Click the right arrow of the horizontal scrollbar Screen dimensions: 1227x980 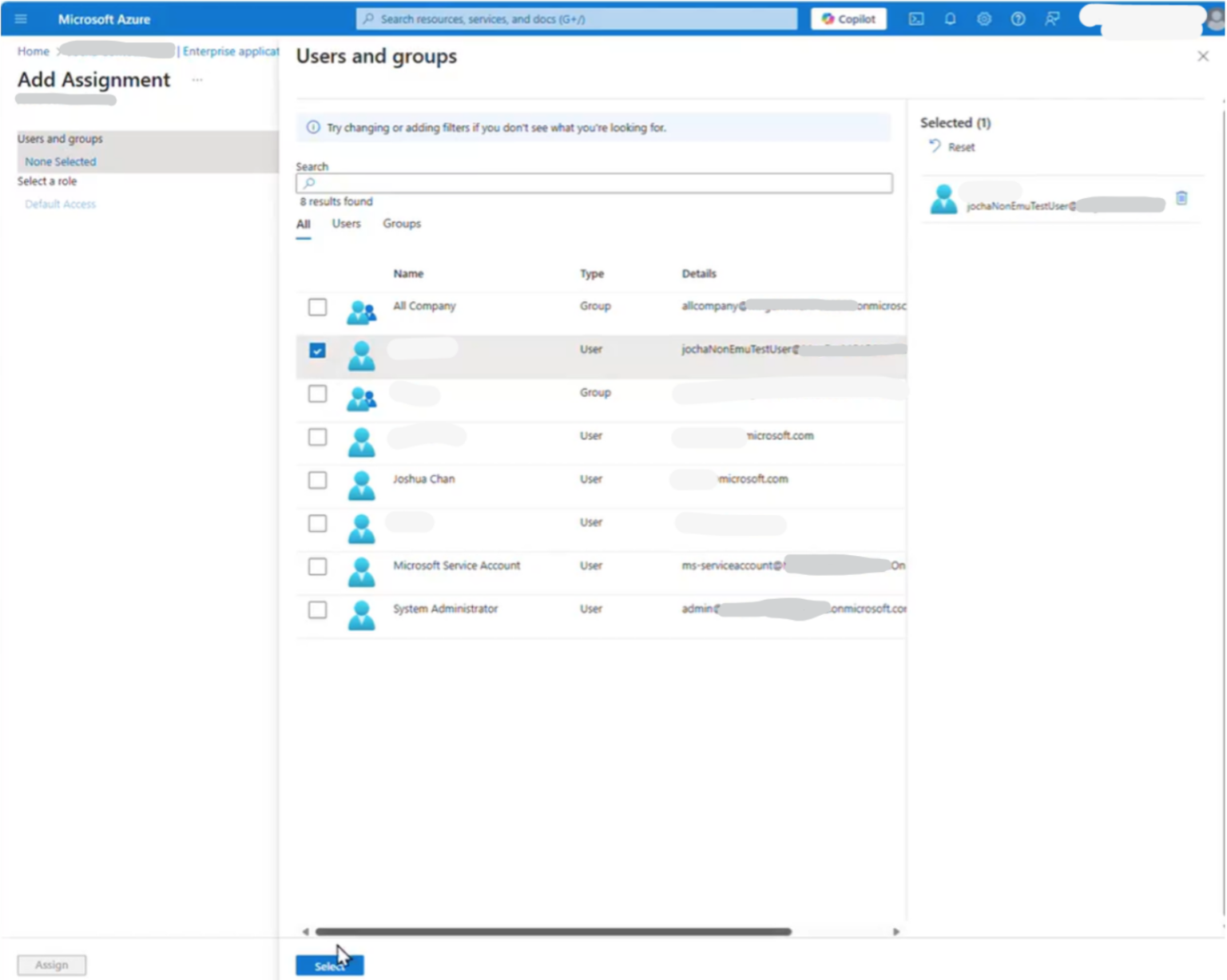896,931
